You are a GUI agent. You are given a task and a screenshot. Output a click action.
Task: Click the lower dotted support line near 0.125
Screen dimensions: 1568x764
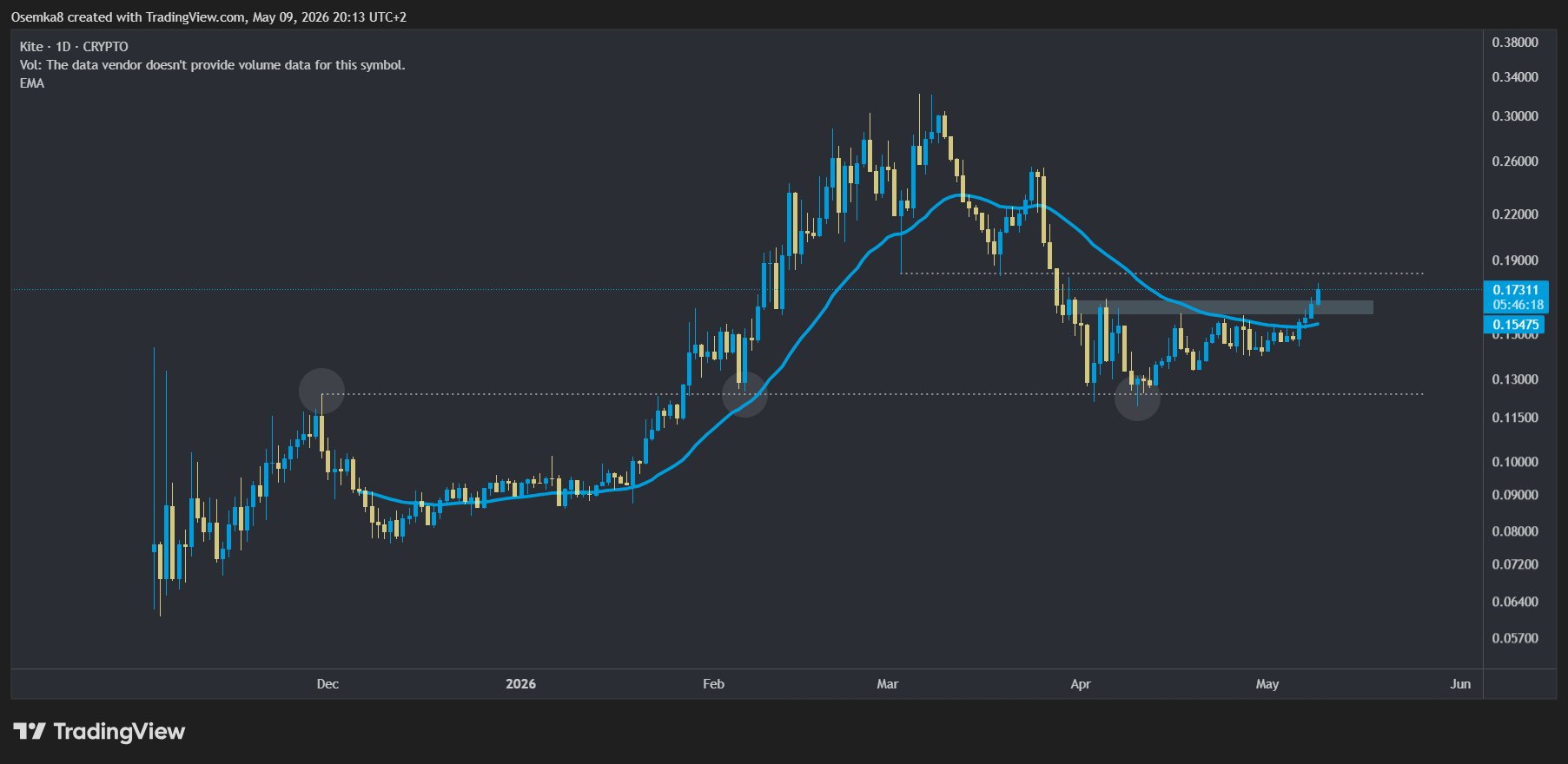point(871,394)
